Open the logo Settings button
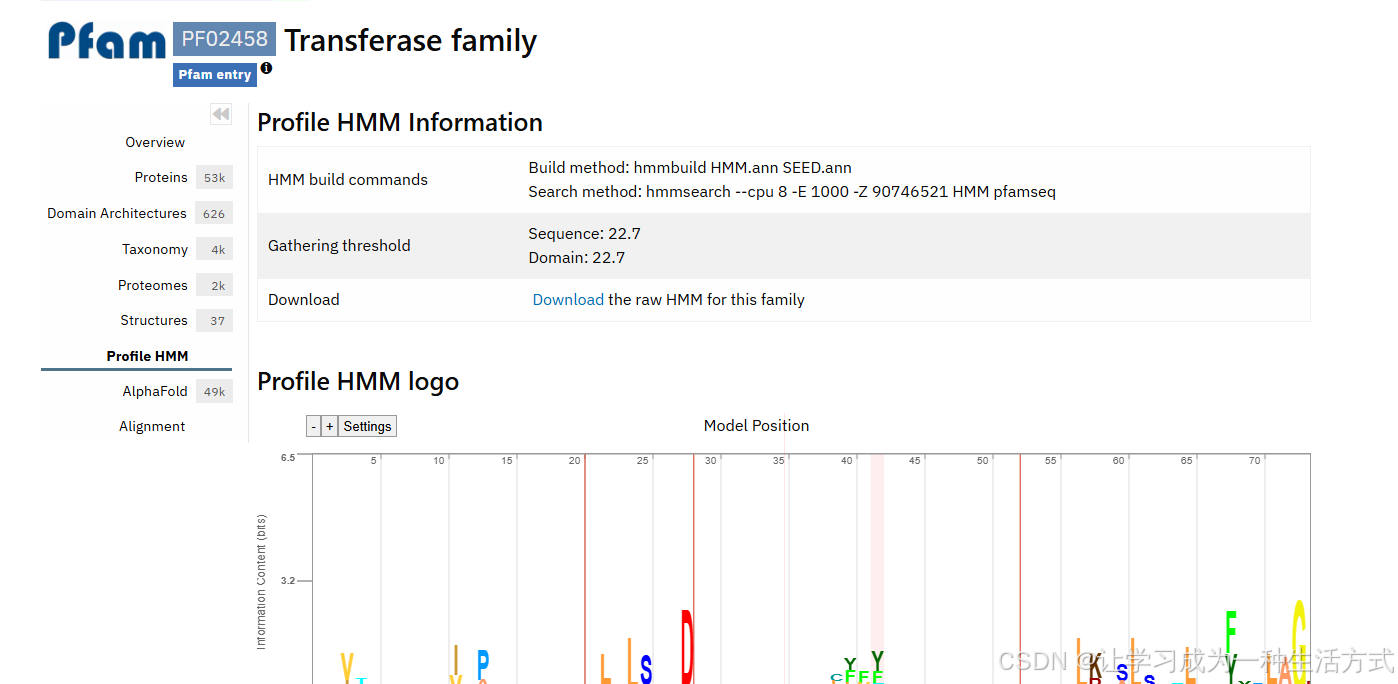 [x=367, y=426]
